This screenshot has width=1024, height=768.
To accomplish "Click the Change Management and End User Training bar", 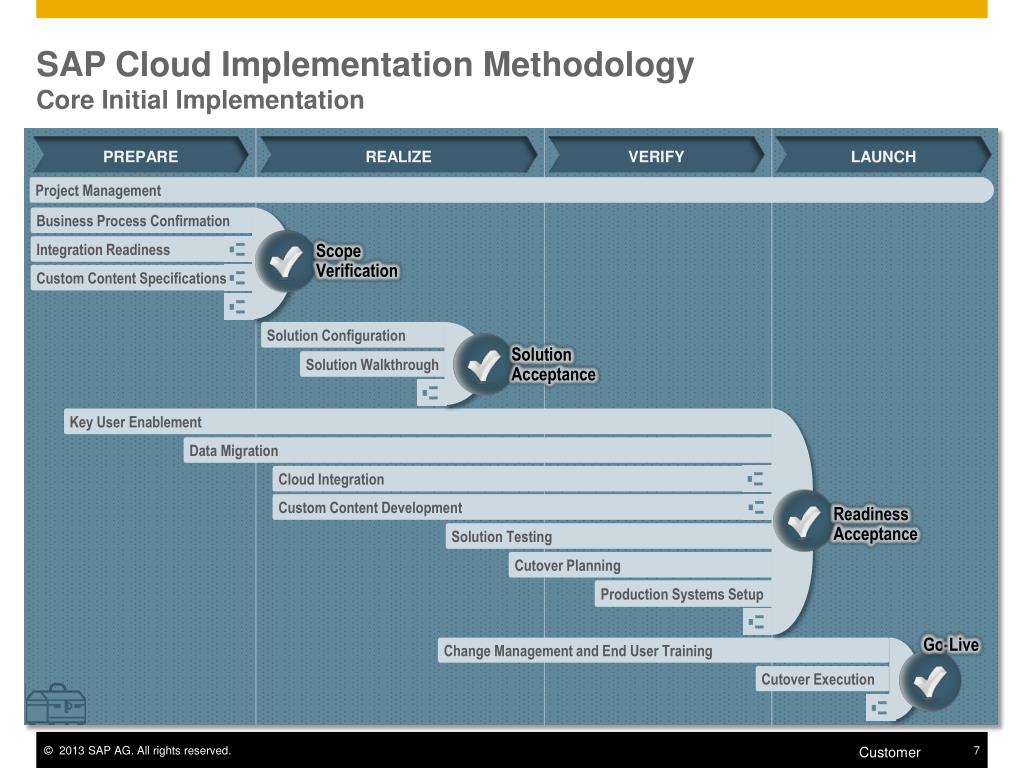I will [x=664, y=650].
